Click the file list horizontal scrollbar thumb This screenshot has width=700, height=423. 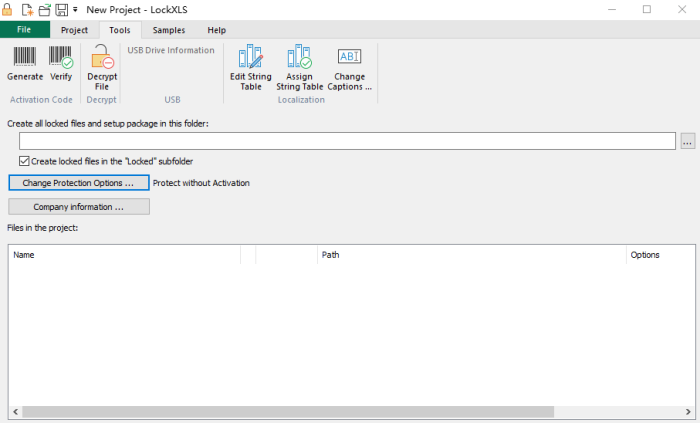[288, 411]
